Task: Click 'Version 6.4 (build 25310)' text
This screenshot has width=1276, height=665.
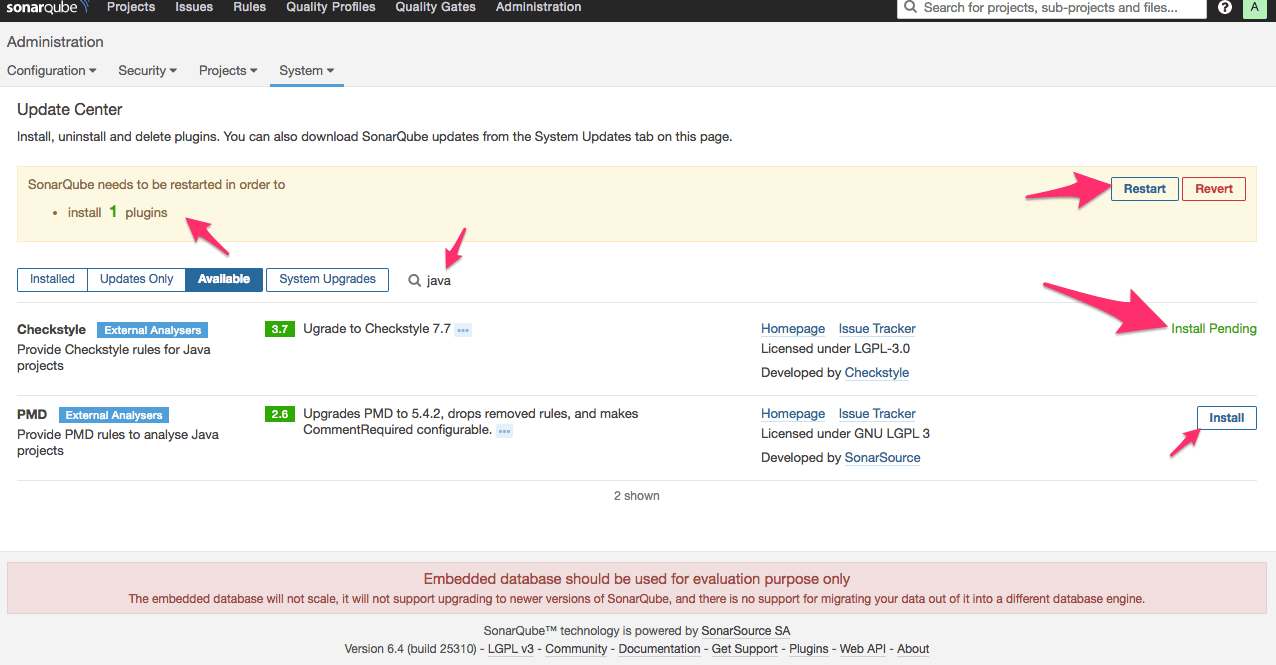Action: tap(410, 649)
